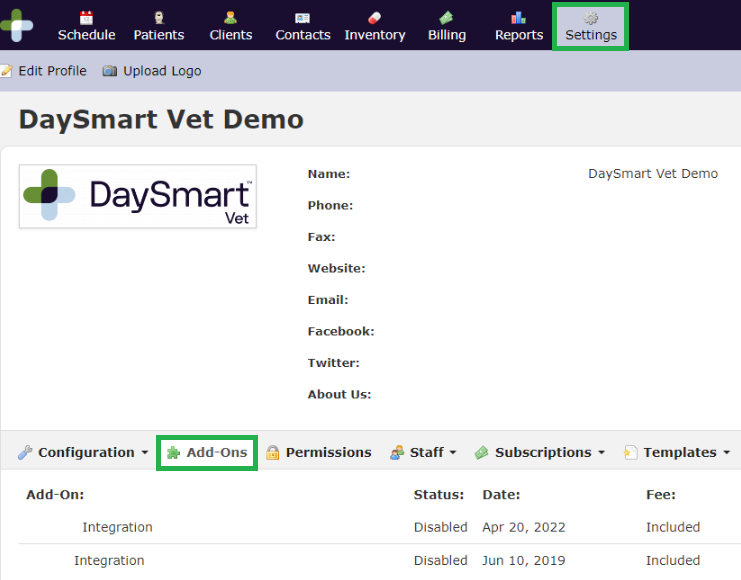
Task: Open the Contacts card icon
Action: (x=302, y=18)
